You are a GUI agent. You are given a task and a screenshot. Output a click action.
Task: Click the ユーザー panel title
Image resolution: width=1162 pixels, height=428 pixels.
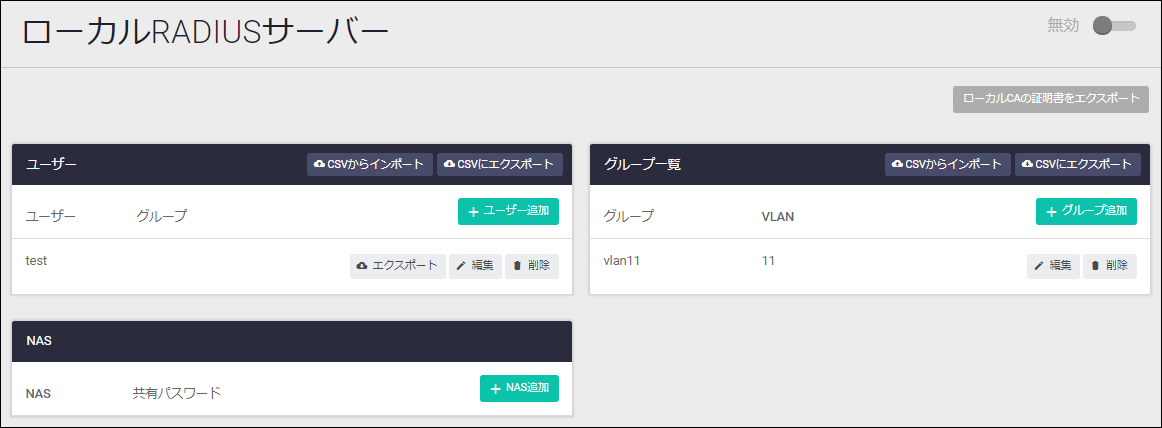click(51, 164)
